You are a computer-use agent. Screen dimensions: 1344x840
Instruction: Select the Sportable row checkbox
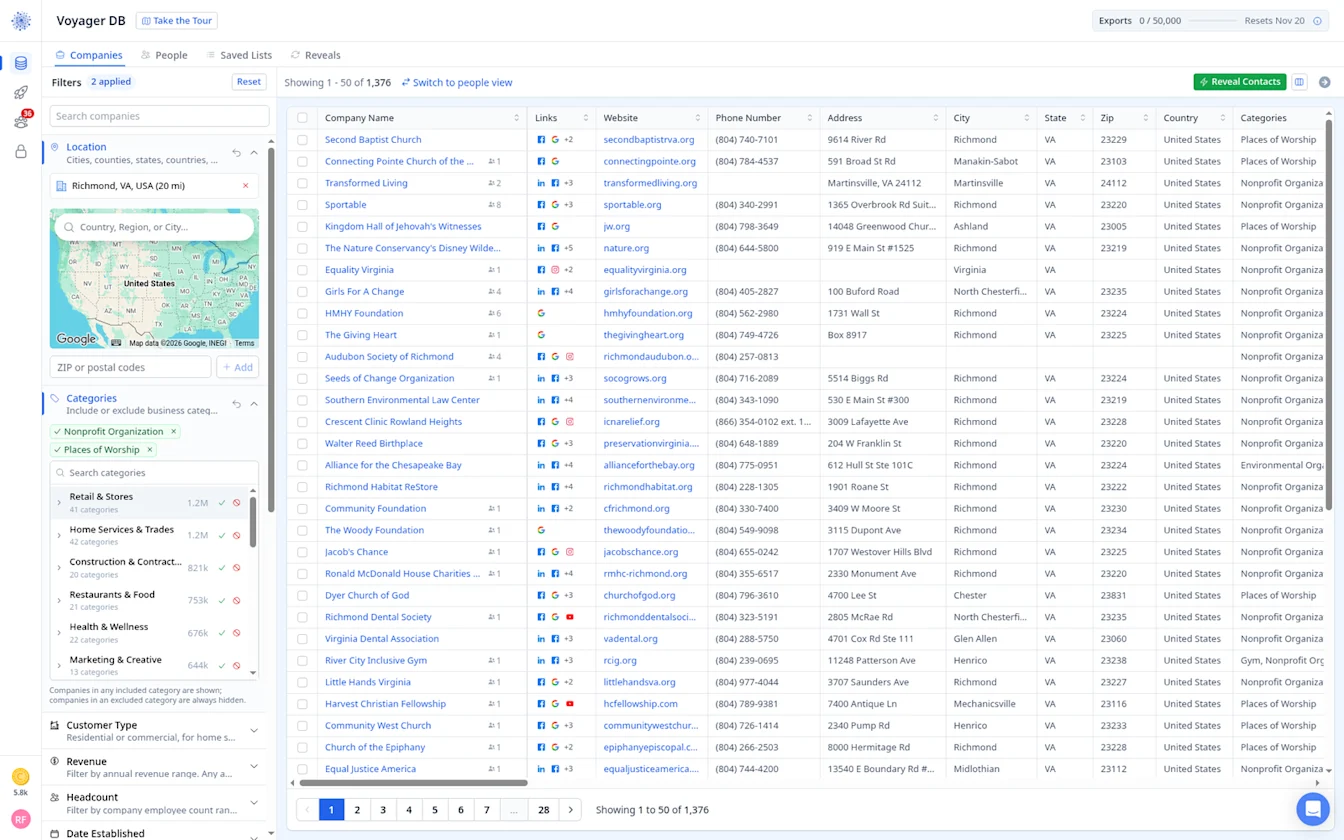pyautogui.click(x=302, y=205)
